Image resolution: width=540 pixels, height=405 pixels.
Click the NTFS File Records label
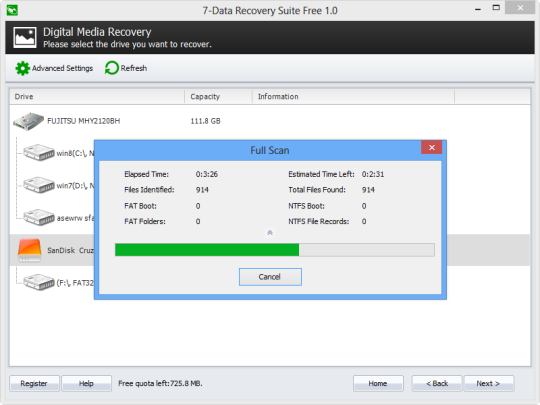click(319, 221)
